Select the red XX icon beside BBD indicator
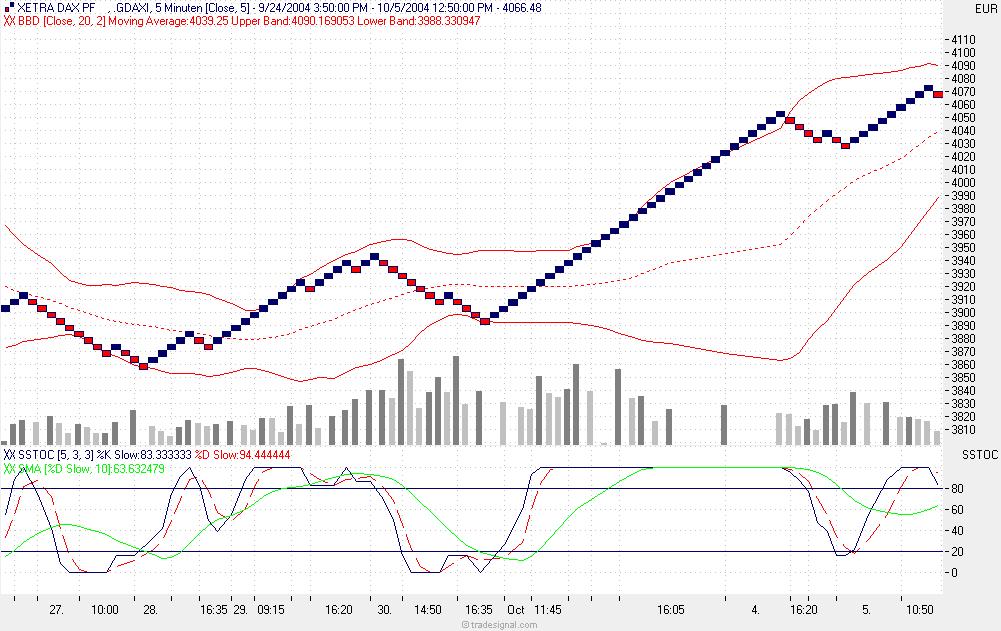The height and width of the screenshot is (631, 1001). coord(10,19)
